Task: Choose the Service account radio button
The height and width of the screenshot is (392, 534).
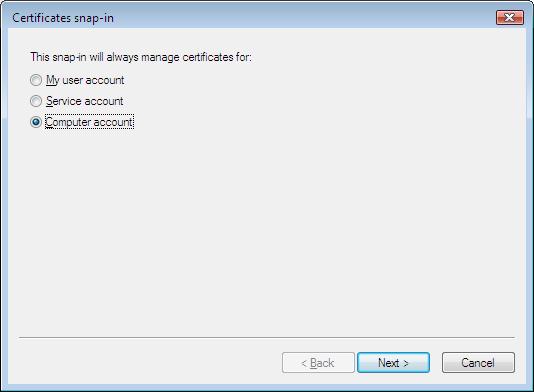Action: coord(36,101)
